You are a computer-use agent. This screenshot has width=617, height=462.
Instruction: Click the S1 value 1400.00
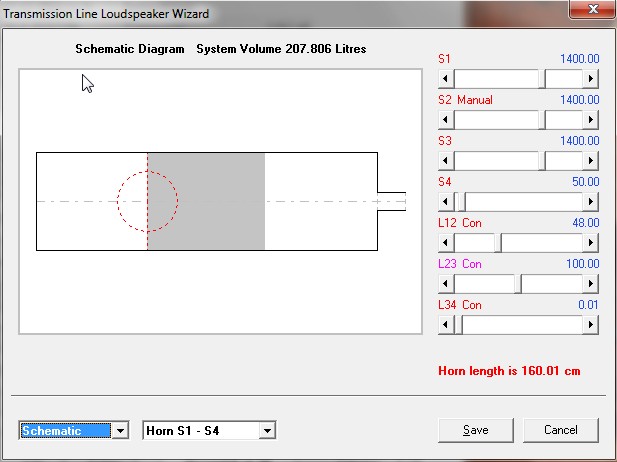tap(580, 59)
